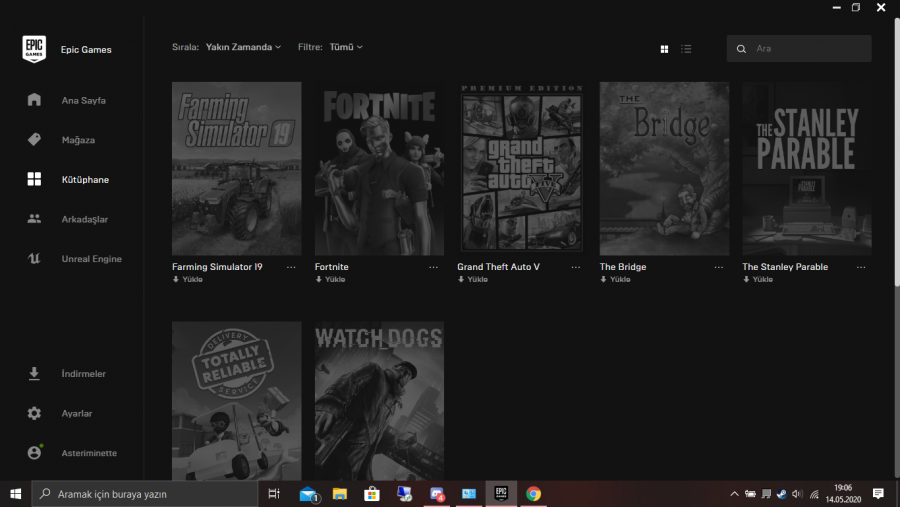Click Yükle under Farming Simulator 19

pyautogui.click(x=188, y=280)
